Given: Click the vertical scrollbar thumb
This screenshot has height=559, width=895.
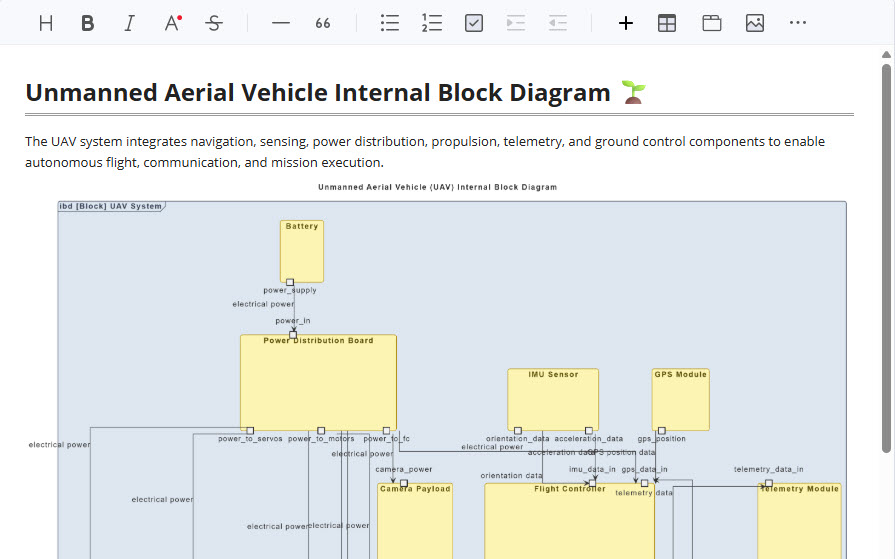Looking at the screenshot, I should pyautogui.click(x=886, y=257).
